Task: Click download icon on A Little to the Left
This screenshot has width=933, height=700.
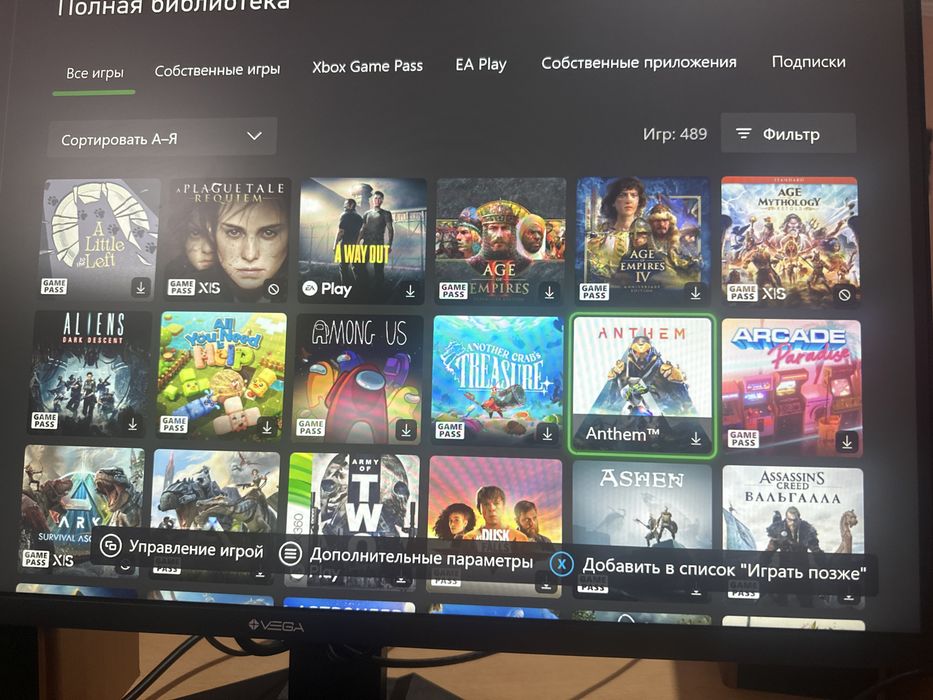Action: click(x=140, y=288)
